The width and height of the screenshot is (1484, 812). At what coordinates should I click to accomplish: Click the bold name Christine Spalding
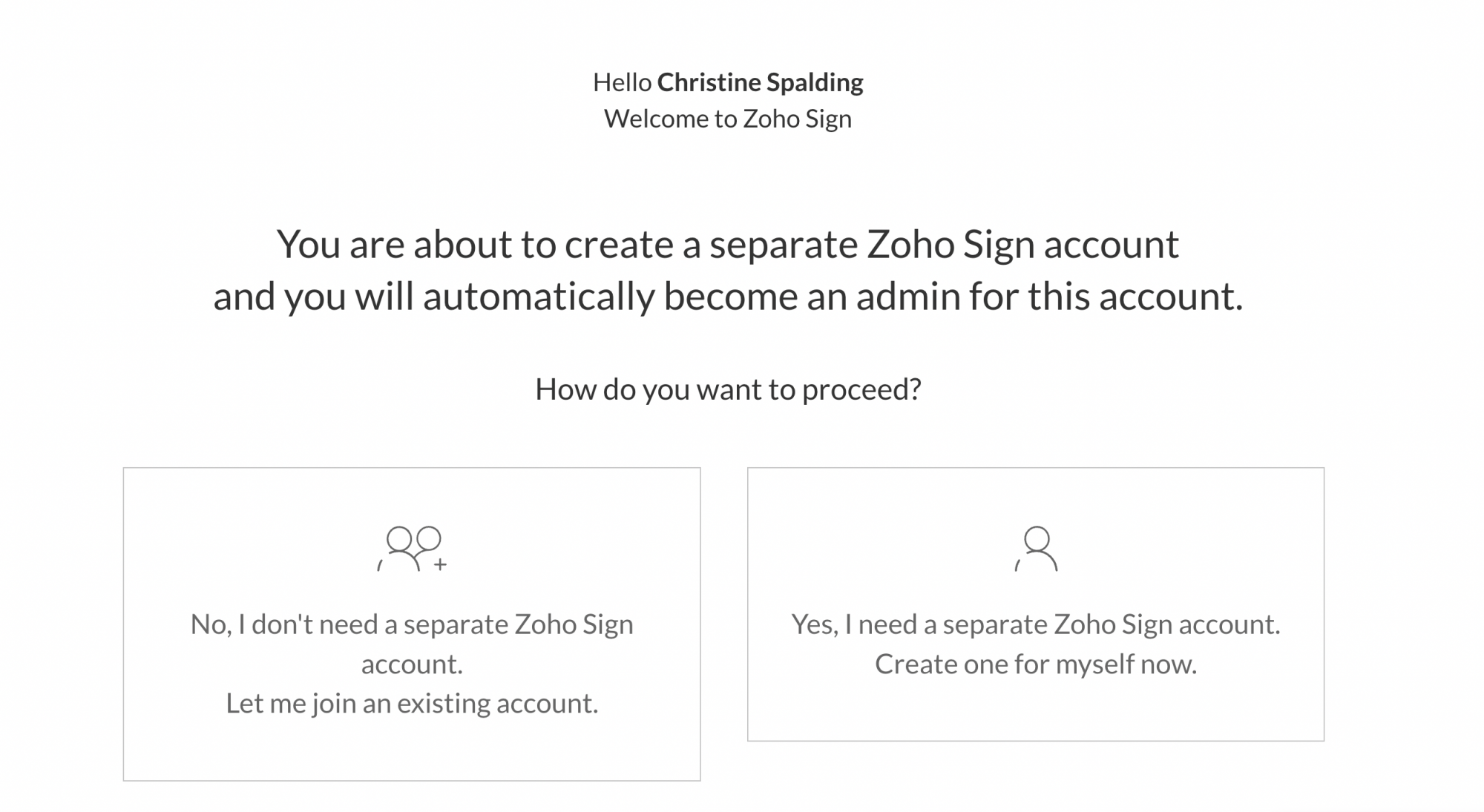760,82
